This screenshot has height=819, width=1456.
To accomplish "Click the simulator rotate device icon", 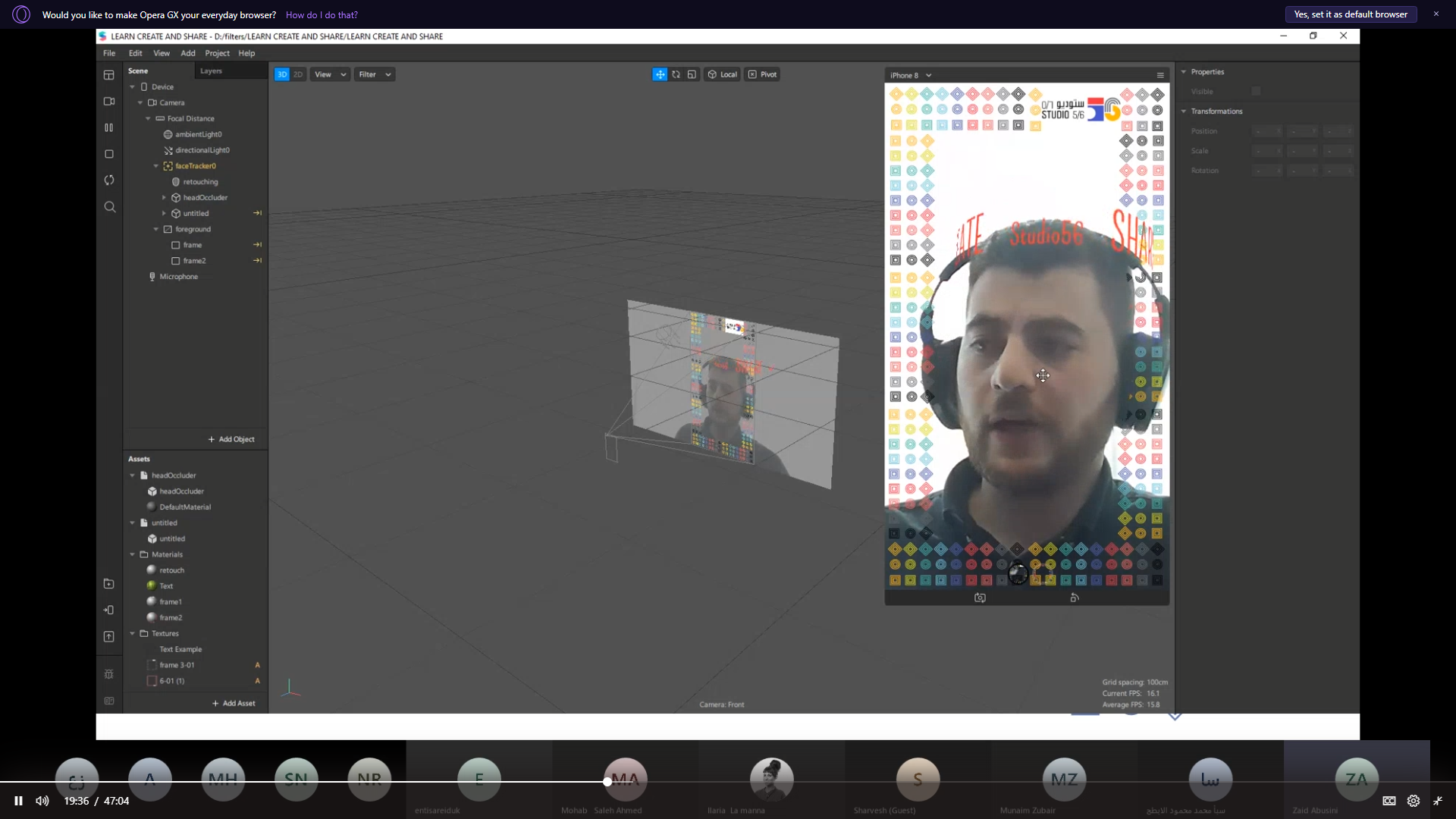I will tap(1075, 598).
